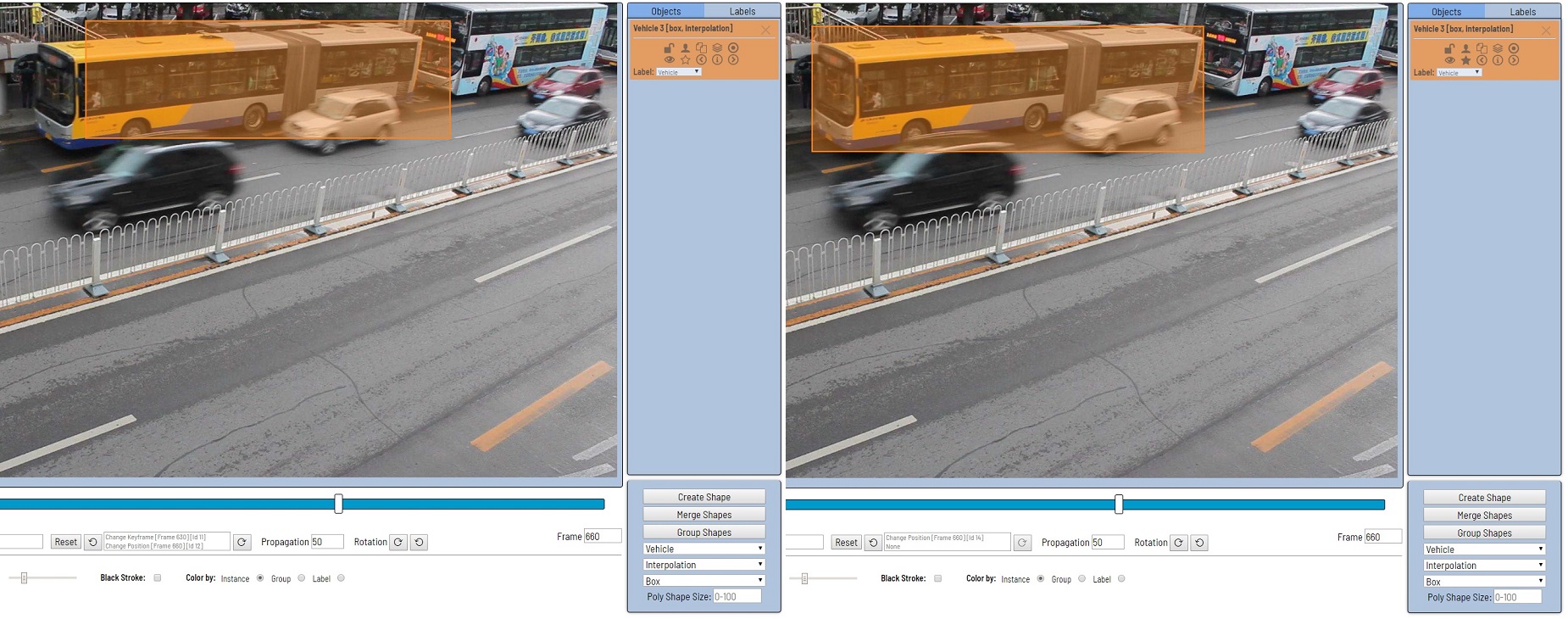Click Merge Shapes button in right panel
Image resolution: width=1568 pixels, height=619 pixels.
coord(1484,516)
